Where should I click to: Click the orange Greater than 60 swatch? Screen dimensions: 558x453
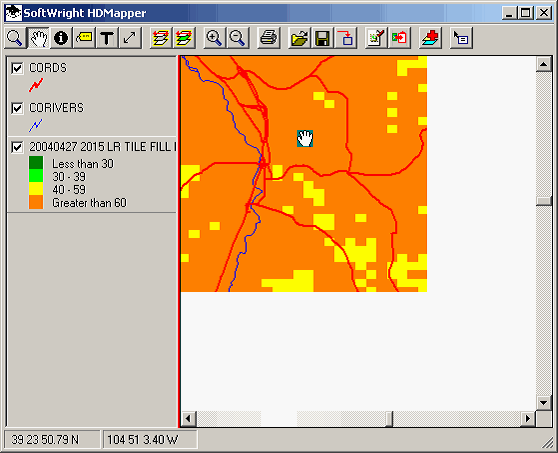click(36, 202)
